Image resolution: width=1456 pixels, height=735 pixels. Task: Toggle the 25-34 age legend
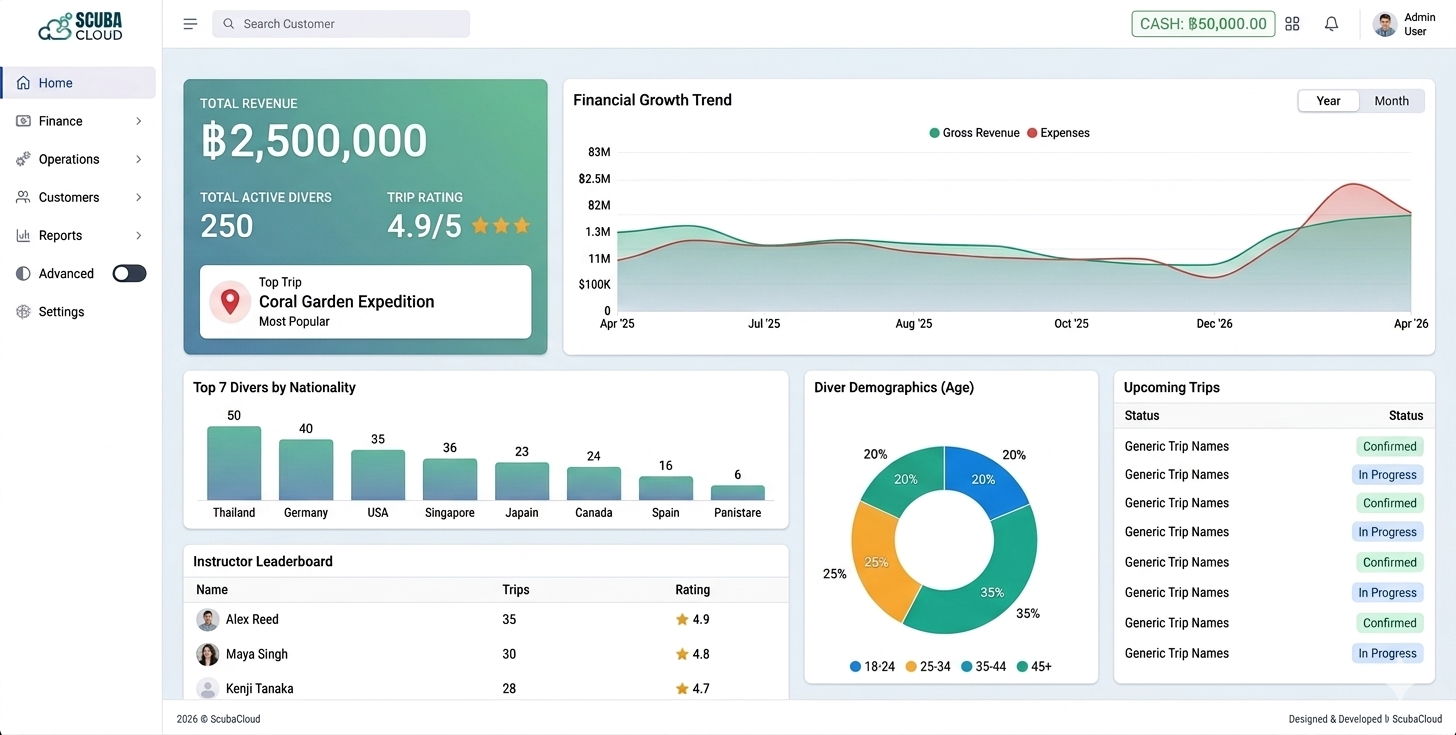[928, 666]
